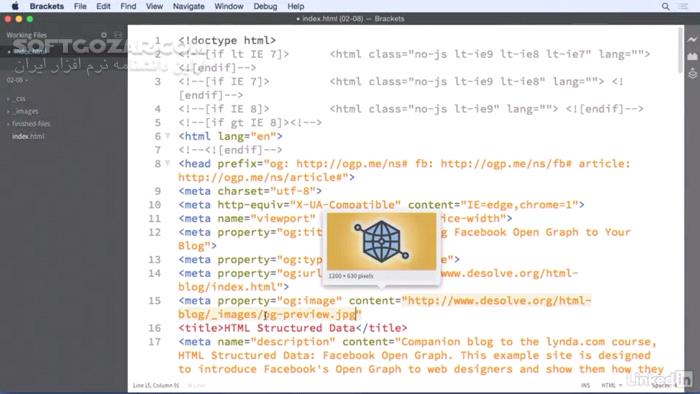Collapse code fold at line 6

tap(168, 136)
